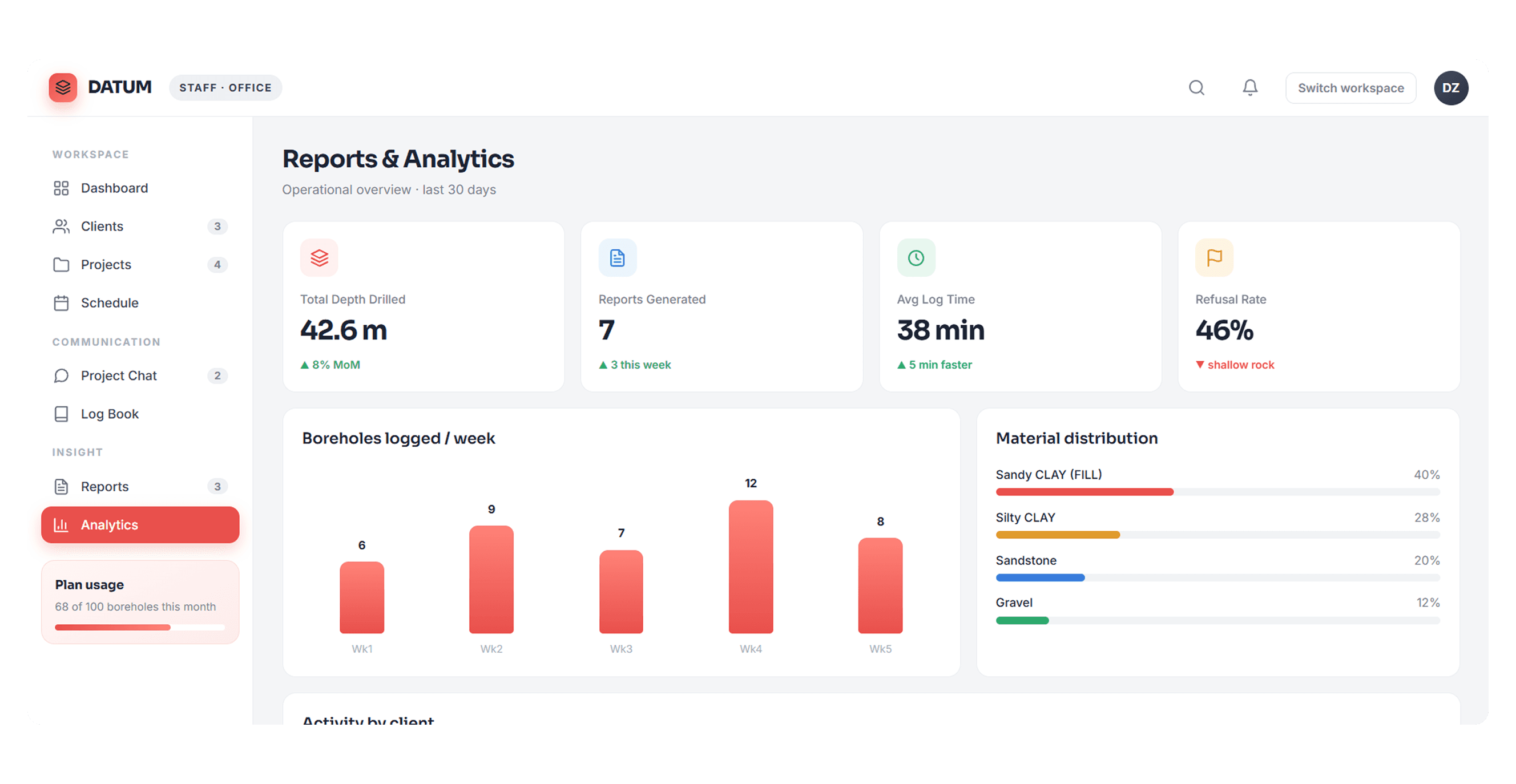
Task: Click the STAFF · OFFICE badge
Action: coord(225,88)
